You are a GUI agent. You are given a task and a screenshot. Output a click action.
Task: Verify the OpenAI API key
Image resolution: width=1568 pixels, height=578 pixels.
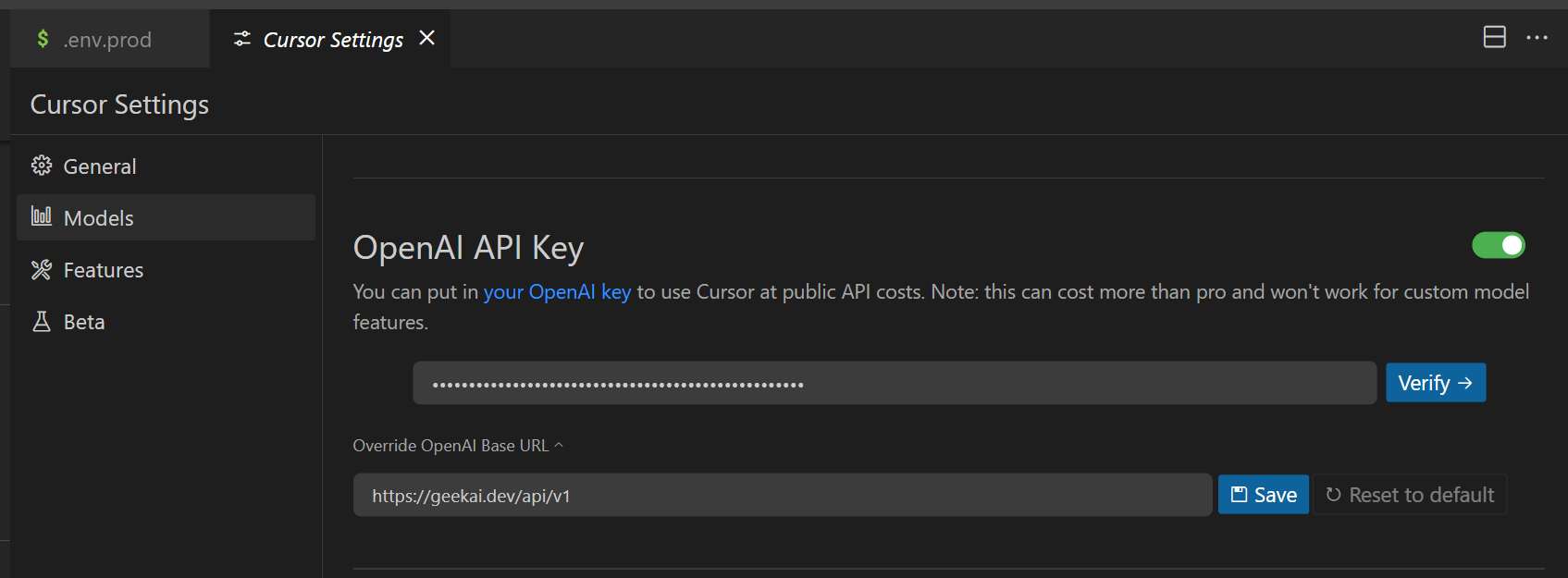1436,383
